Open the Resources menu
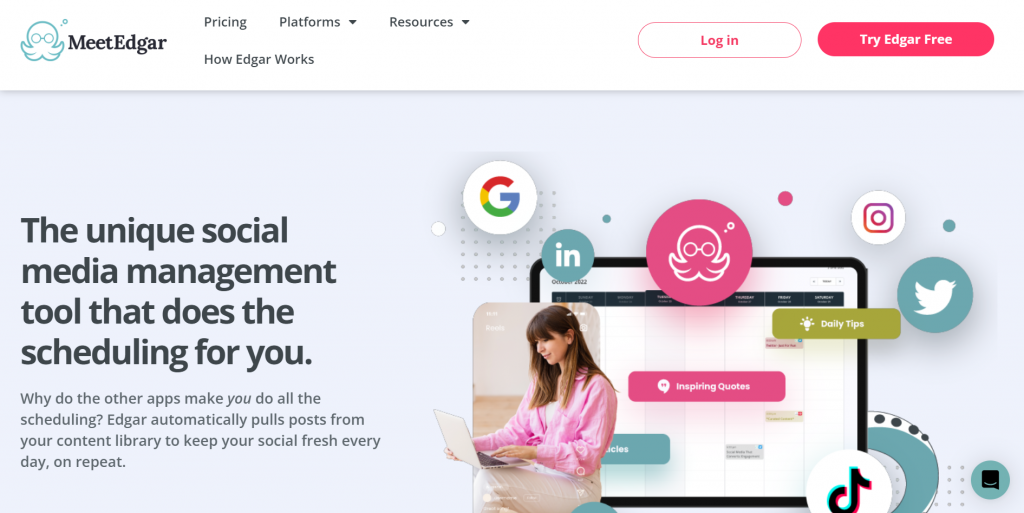1024x513 pixels. point(421,22)
